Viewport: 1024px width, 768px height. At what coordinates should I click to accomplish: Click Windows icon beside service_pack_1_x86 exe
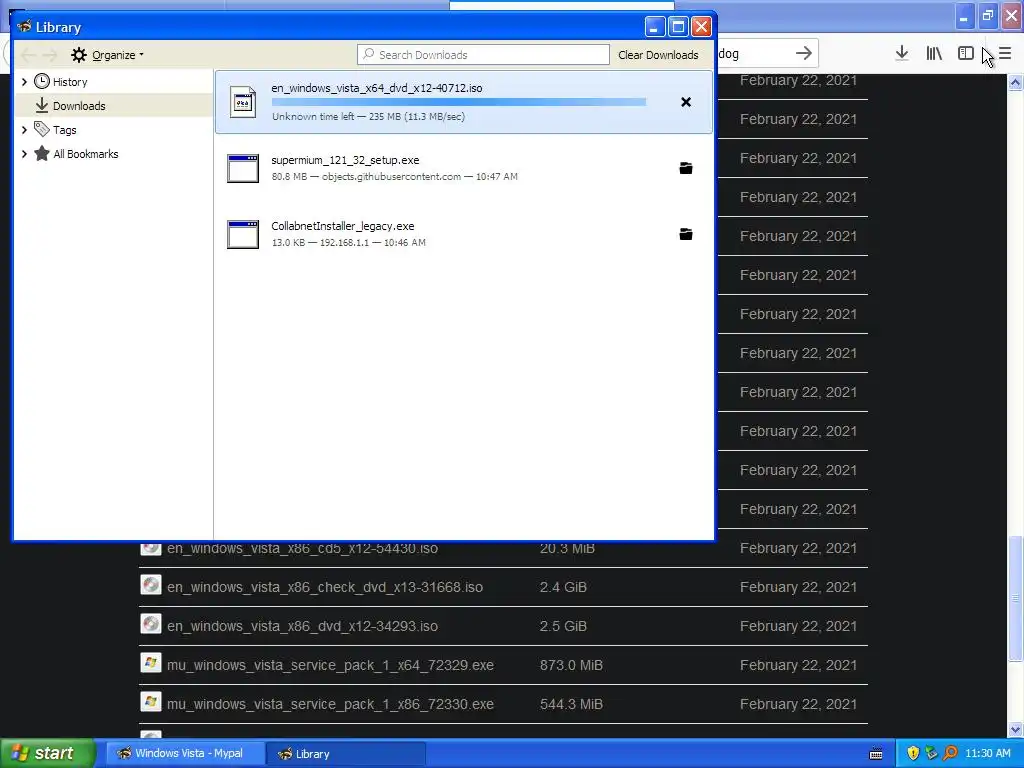point(151,703)
